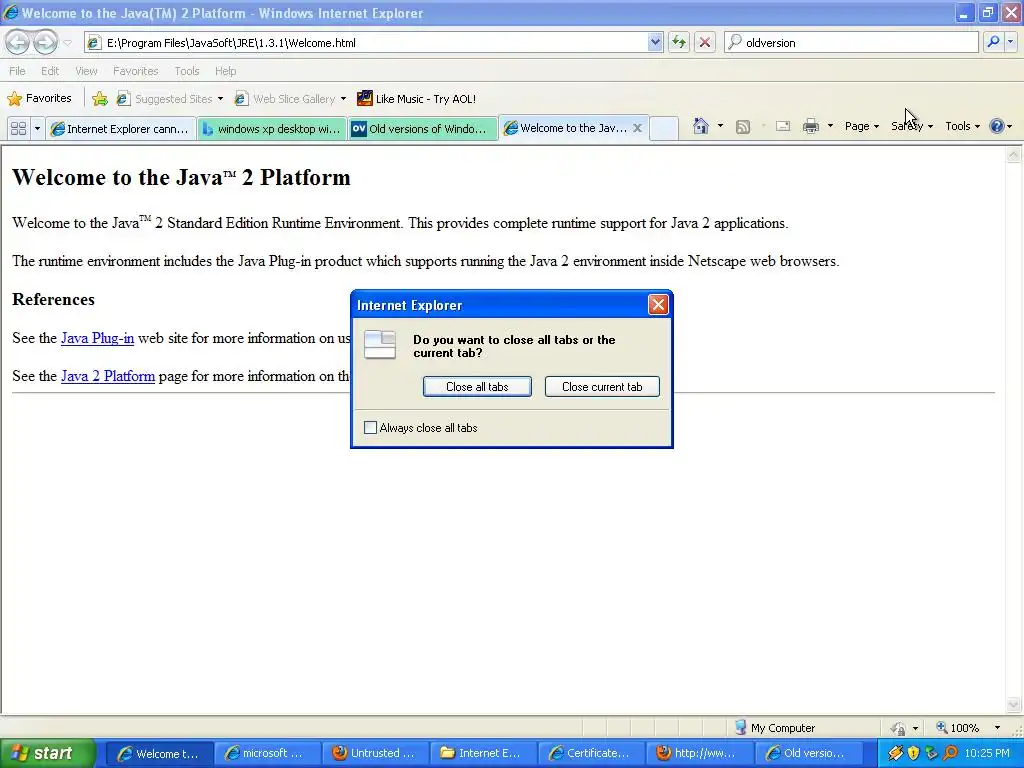Open the Favorites menu

(x=135, y=71)
